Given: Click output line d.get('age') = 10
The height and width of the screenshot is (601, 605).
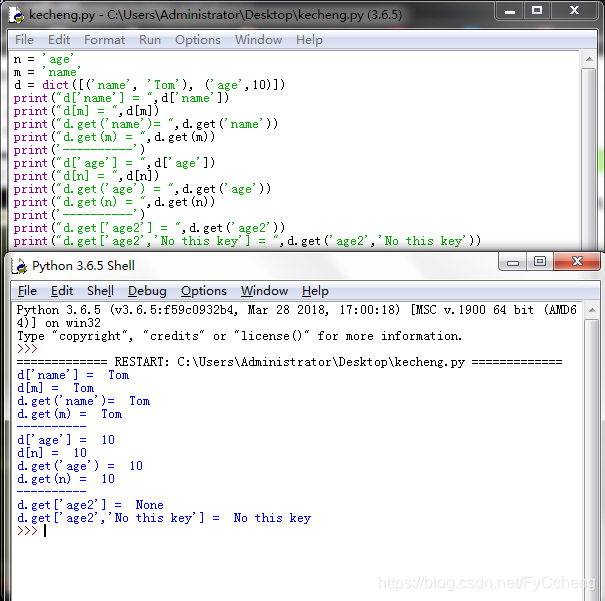Looking at the screenshot, I should click(80, 466).
